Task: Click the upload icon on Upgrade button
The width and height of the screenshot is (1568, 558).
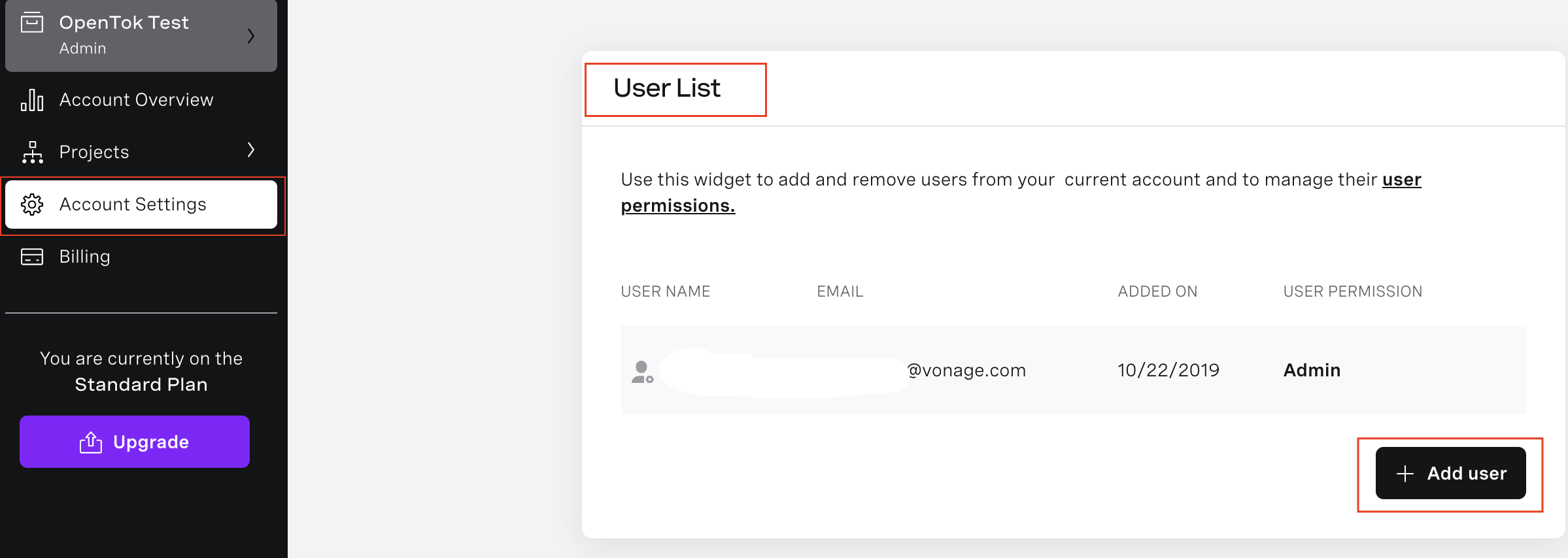Action: (91, 442)
